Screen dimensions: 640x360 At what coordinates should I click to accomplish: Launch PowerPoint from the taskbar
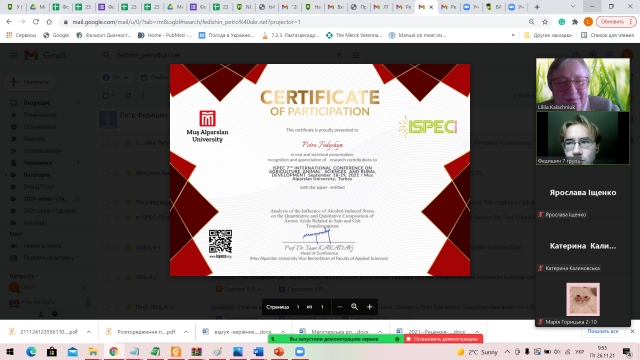[279, 351]
